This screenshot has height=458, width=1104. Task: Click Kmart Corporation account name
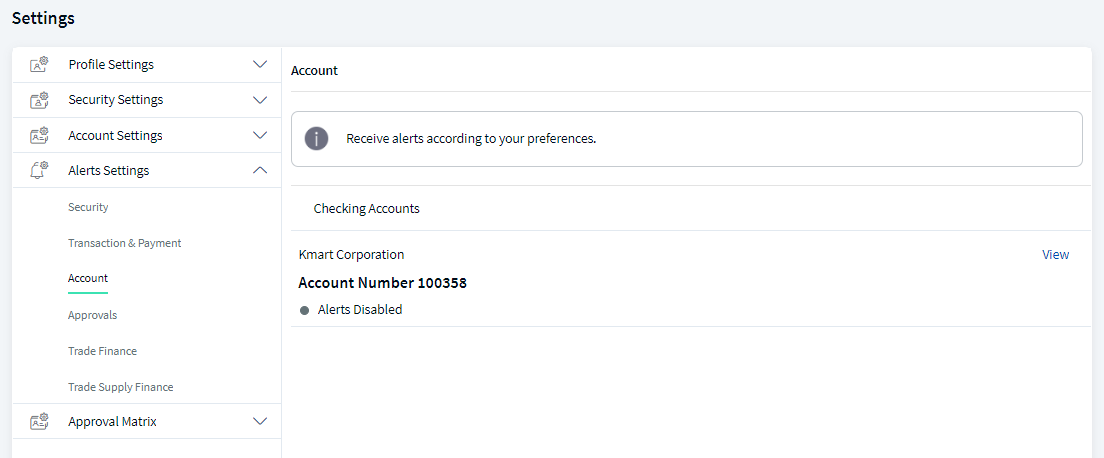point(351,254)
